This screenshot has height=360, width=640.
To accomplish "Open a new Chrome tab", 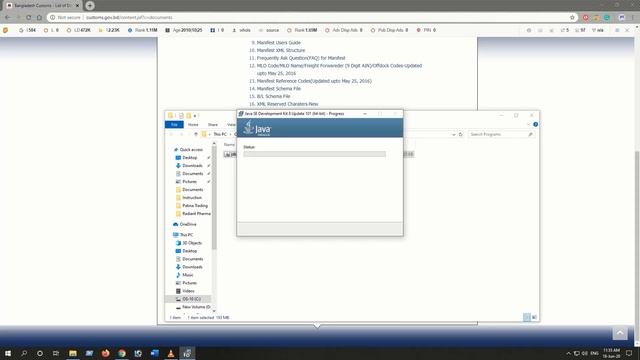I will point(90,6).
